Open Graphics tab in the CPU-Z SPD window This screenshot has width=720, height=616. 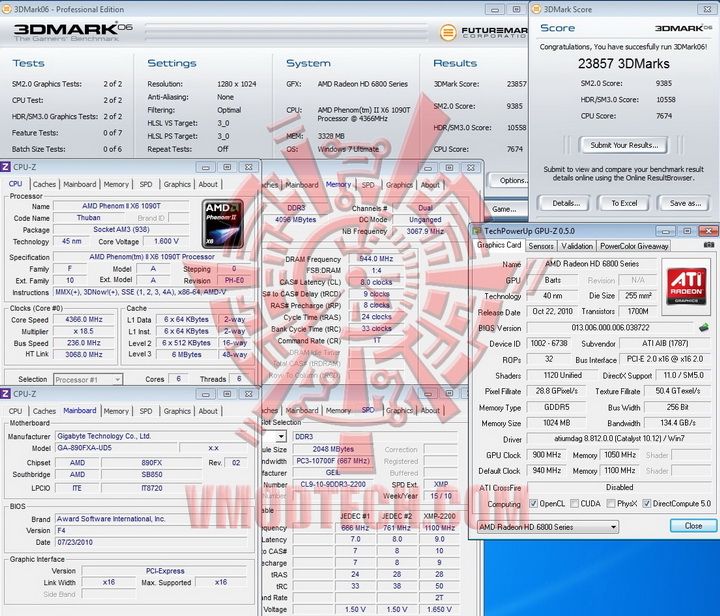pyautogui.click(x=399, y=410)
